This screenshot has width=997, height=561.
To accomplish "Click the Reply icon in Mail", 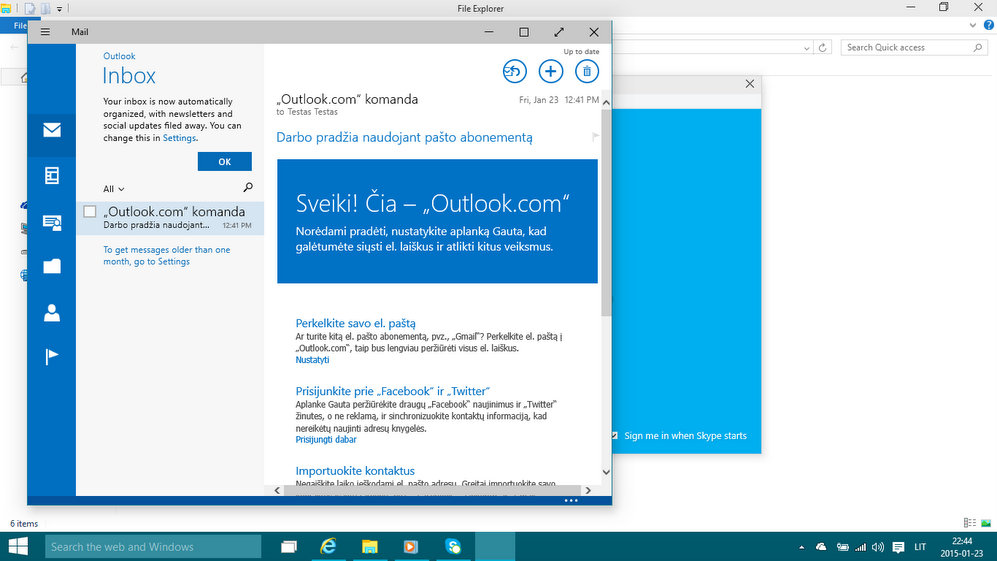I will pyautogui.click(x=513, y=71).
